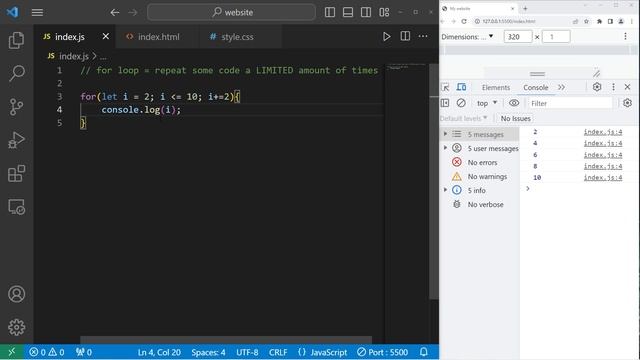Image resolution: width=640 pixels, height=360 pixels.
Task: Click the console Filter field
Action: 570,103
